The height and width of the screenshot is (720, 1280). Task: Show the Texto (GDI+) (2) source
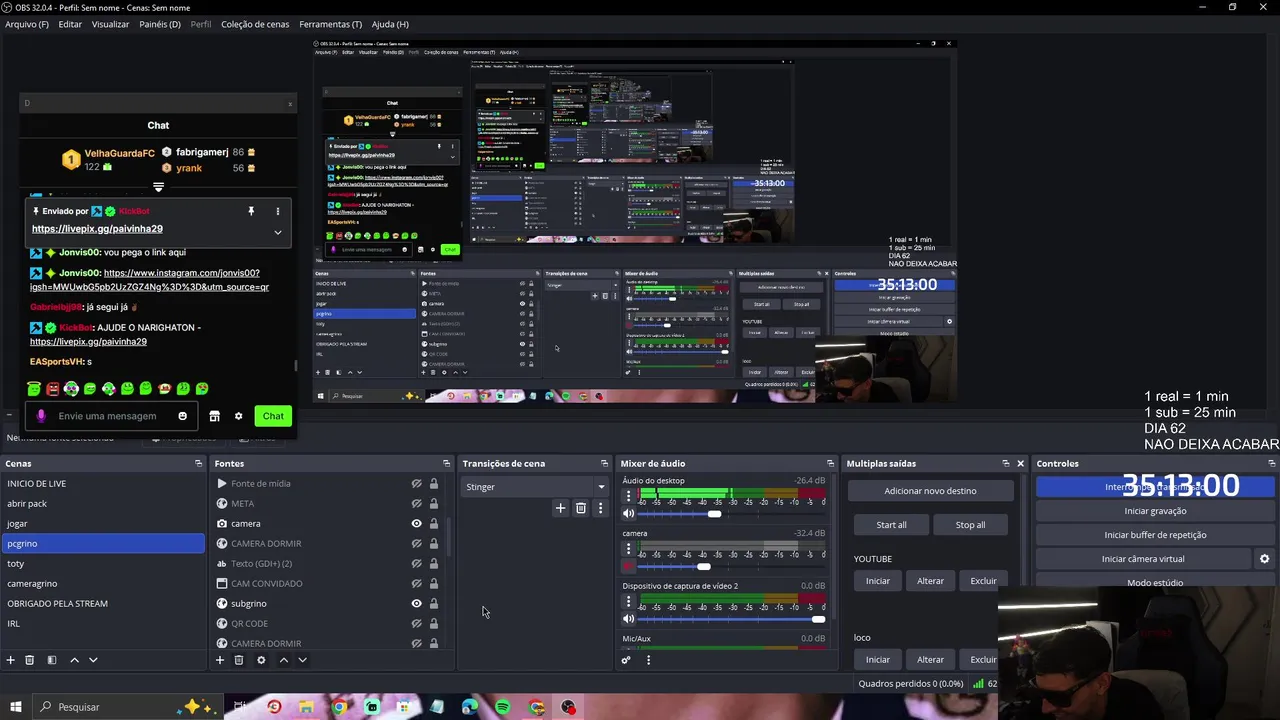[x=416, y=564]
